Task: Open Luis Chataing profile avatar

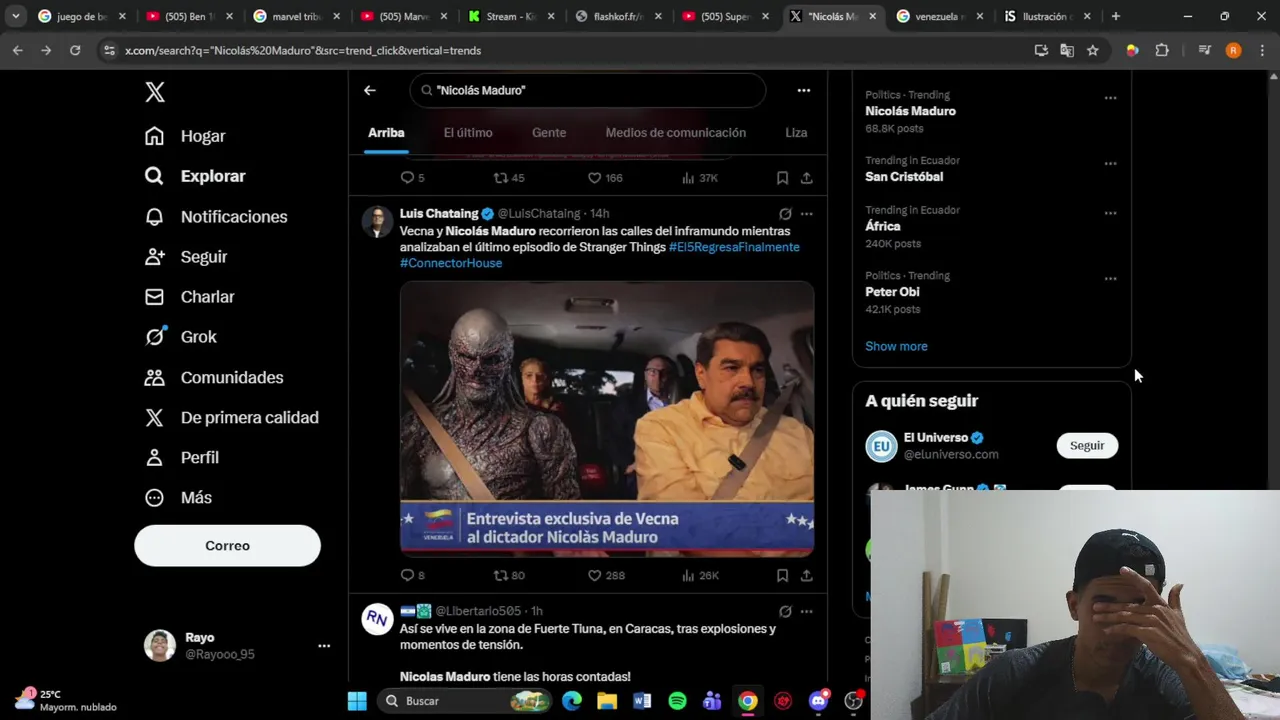Action: pyautogui.click(x=377, y=222)
